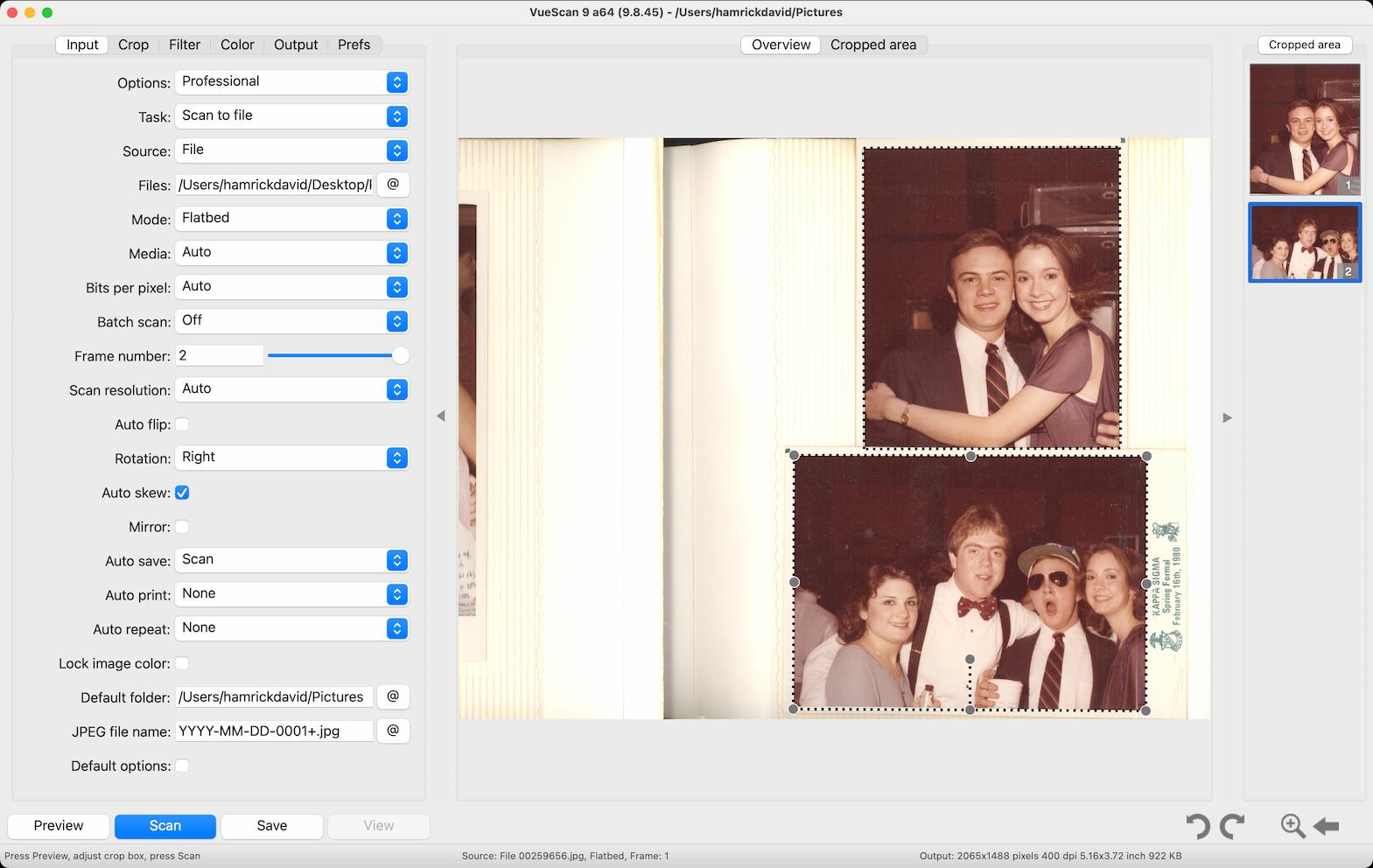1373x868 pixels.
Task: Click the previous frame arrow left of preview
Action: (441, 416)
